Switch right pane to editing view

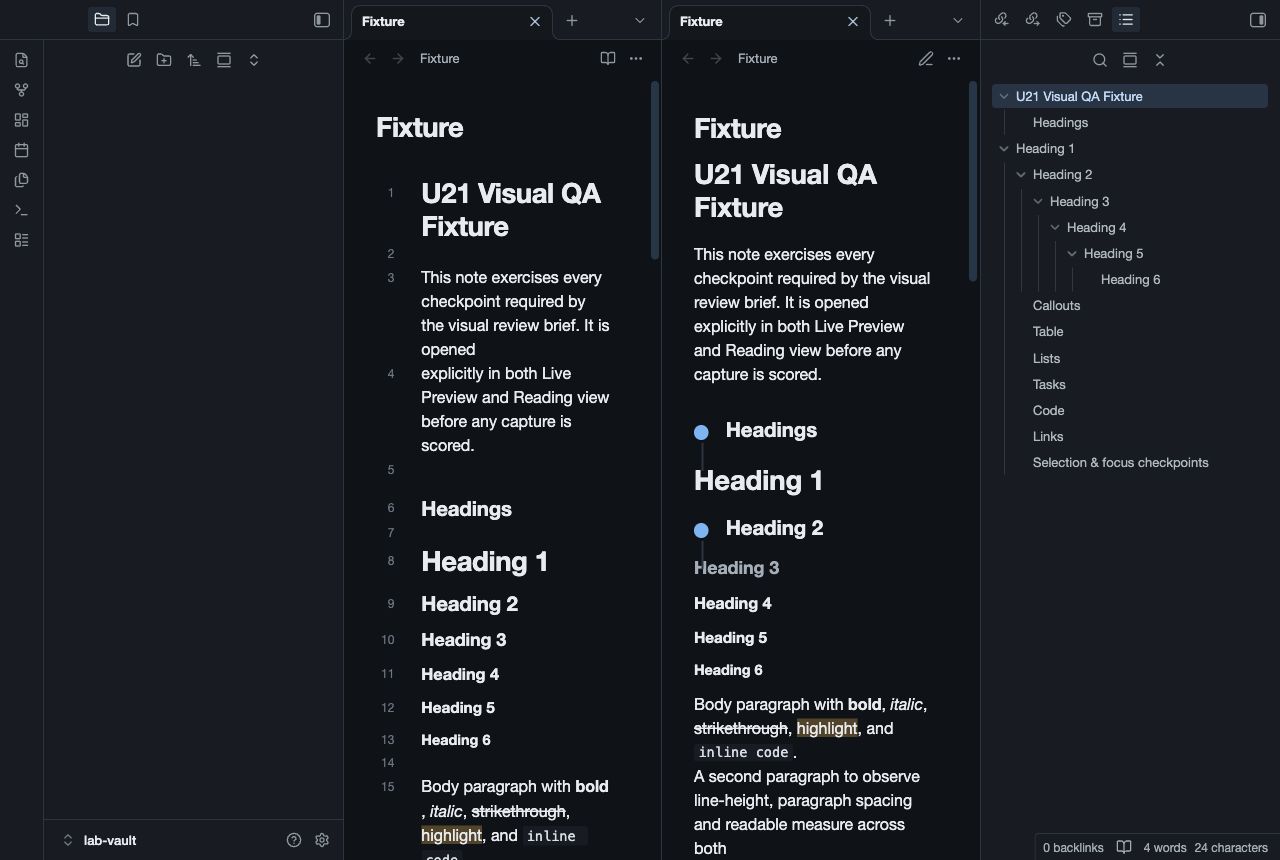926,59
